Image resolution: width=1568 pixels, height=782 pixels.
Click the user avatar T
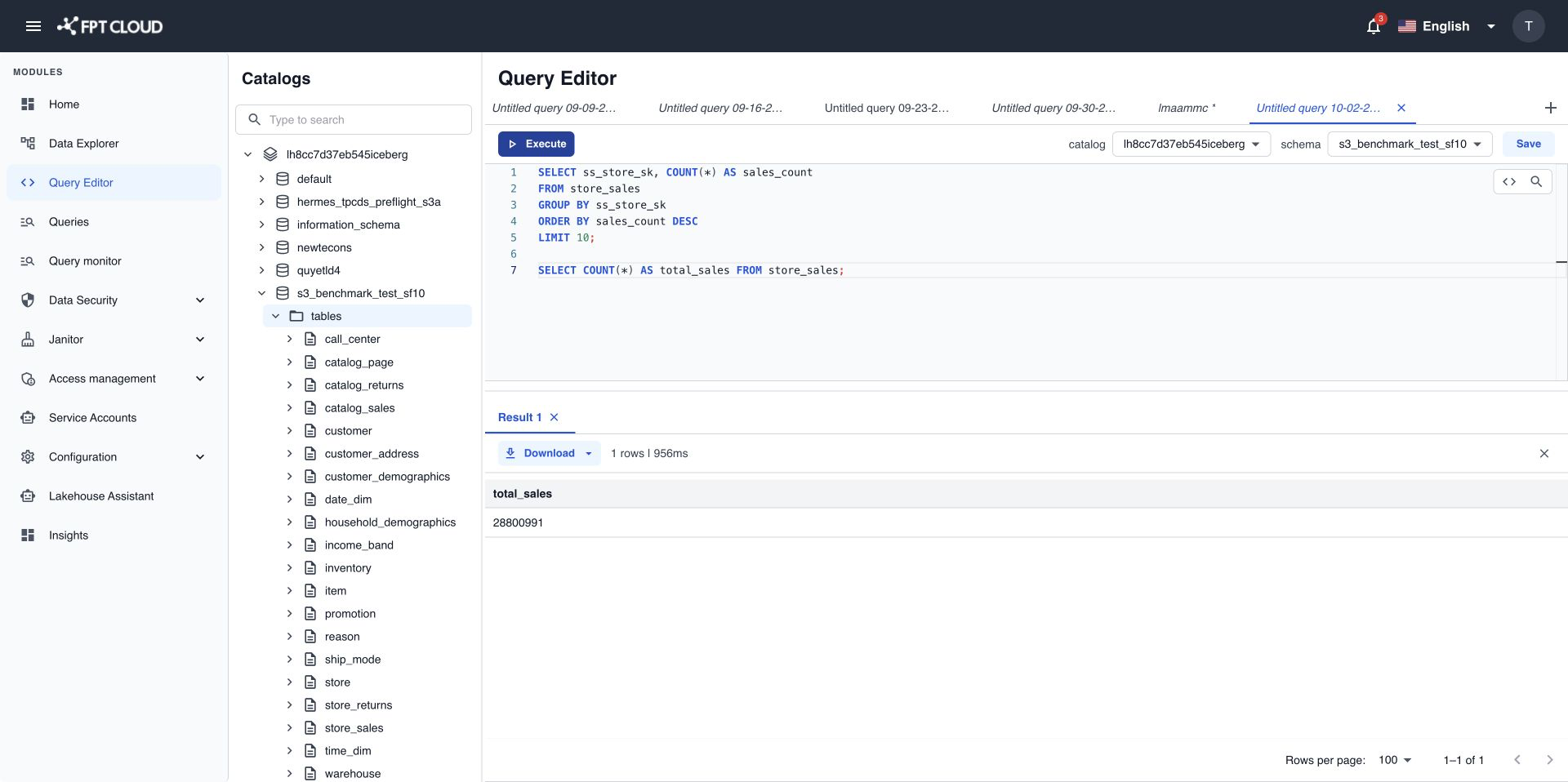tap(1528, 26)
